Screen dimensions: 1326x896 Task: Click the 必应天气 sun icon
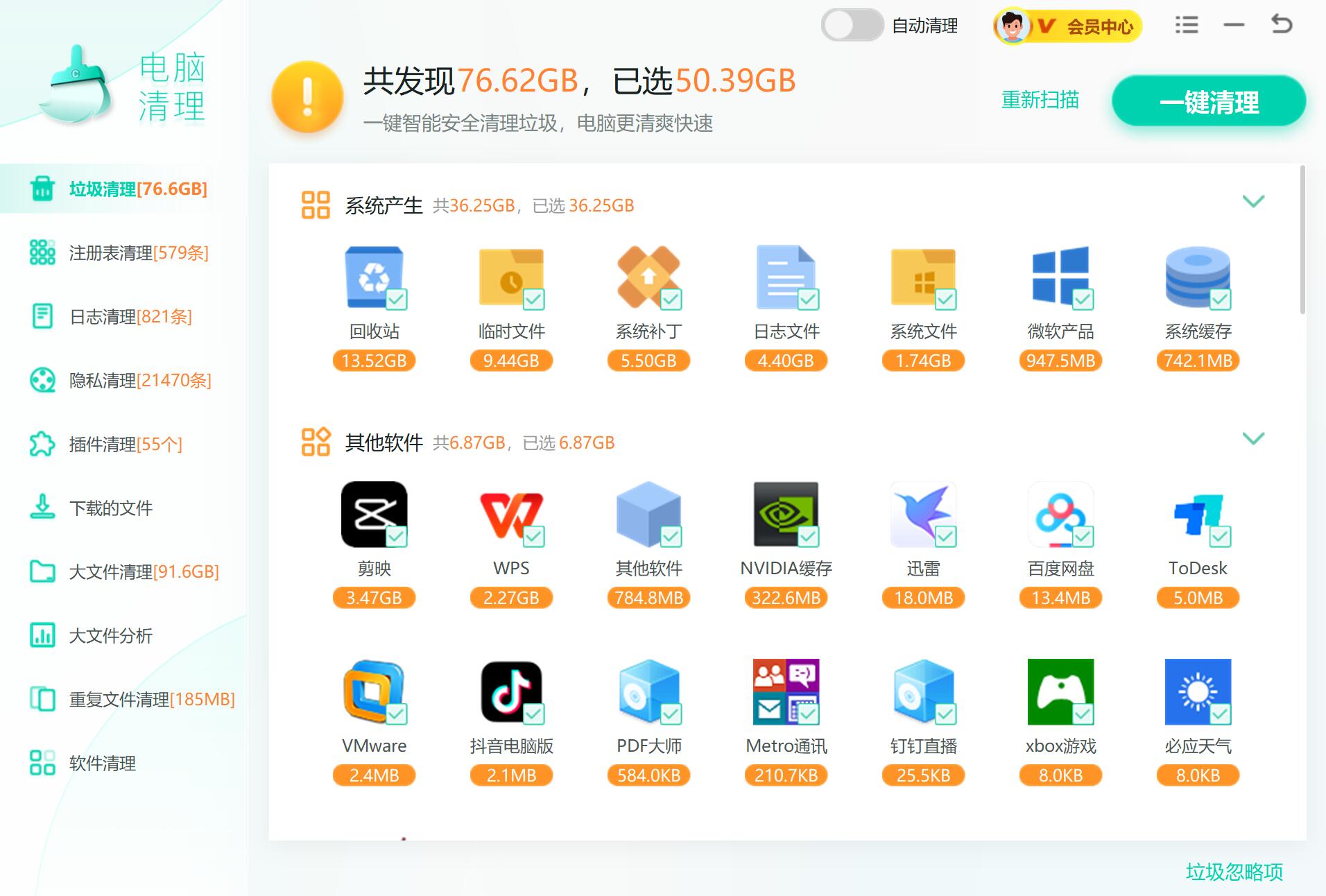1198,691
